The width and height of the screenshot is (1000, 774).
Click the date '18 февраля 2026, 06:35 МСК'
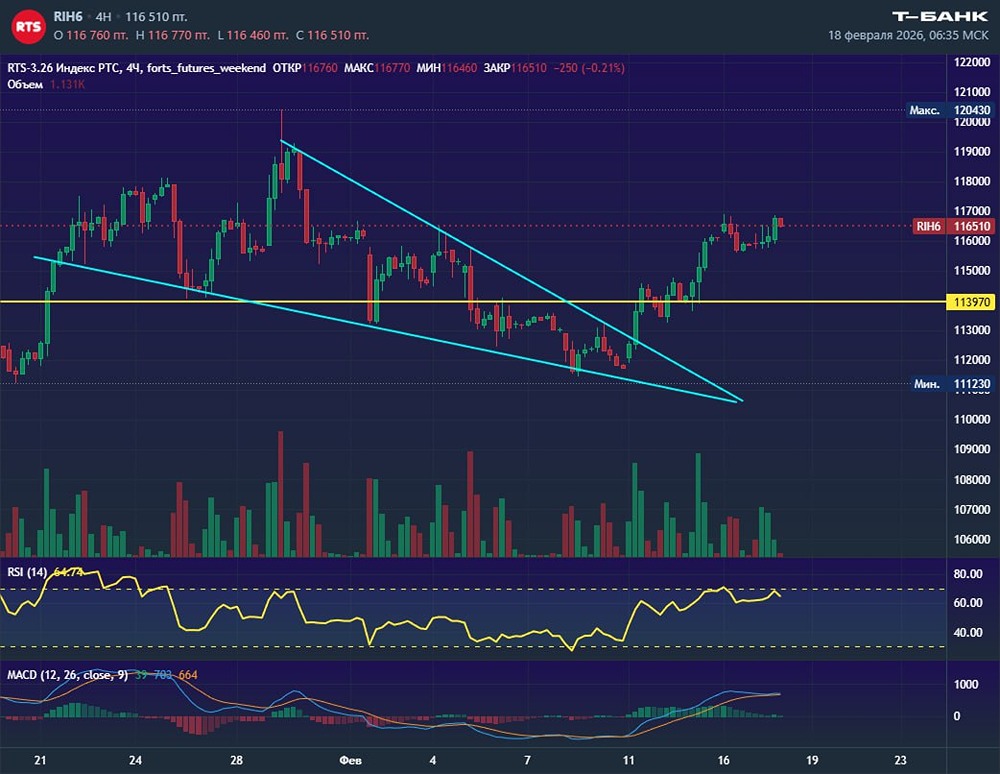pyautogui.click(x=908, y=35)
